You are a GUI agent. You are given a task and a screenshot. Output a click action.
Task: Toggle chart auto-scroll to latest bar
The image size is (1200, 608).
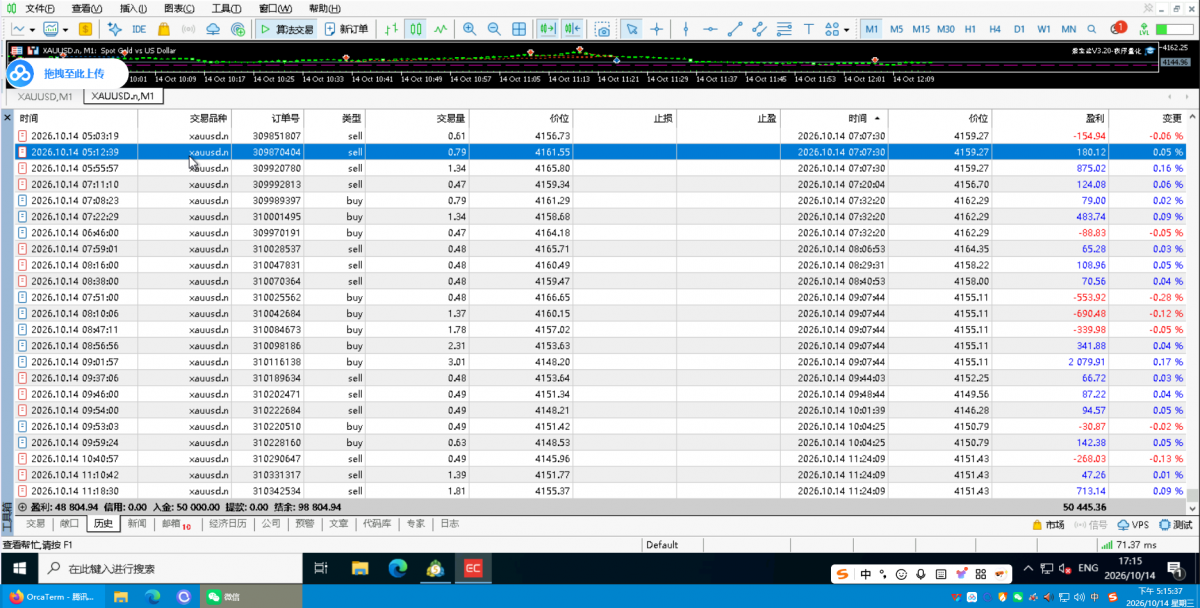point(547,29)
